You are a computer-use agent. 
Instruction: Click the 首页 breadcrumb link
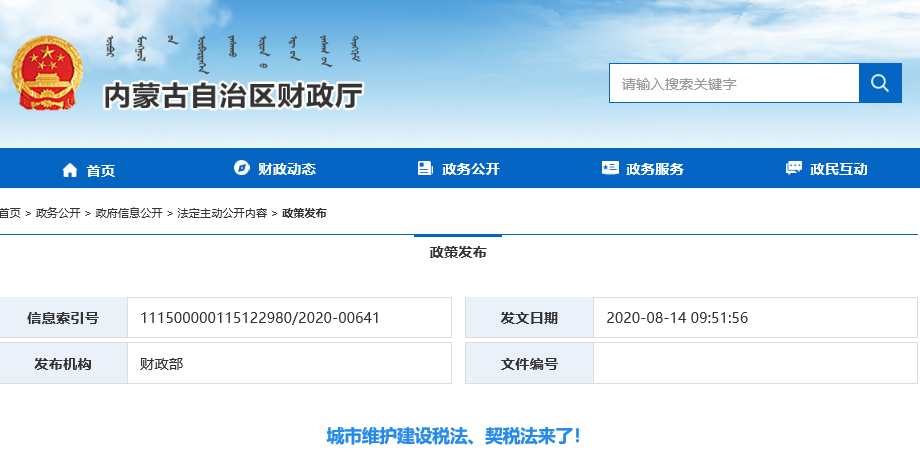coord(10,213)
